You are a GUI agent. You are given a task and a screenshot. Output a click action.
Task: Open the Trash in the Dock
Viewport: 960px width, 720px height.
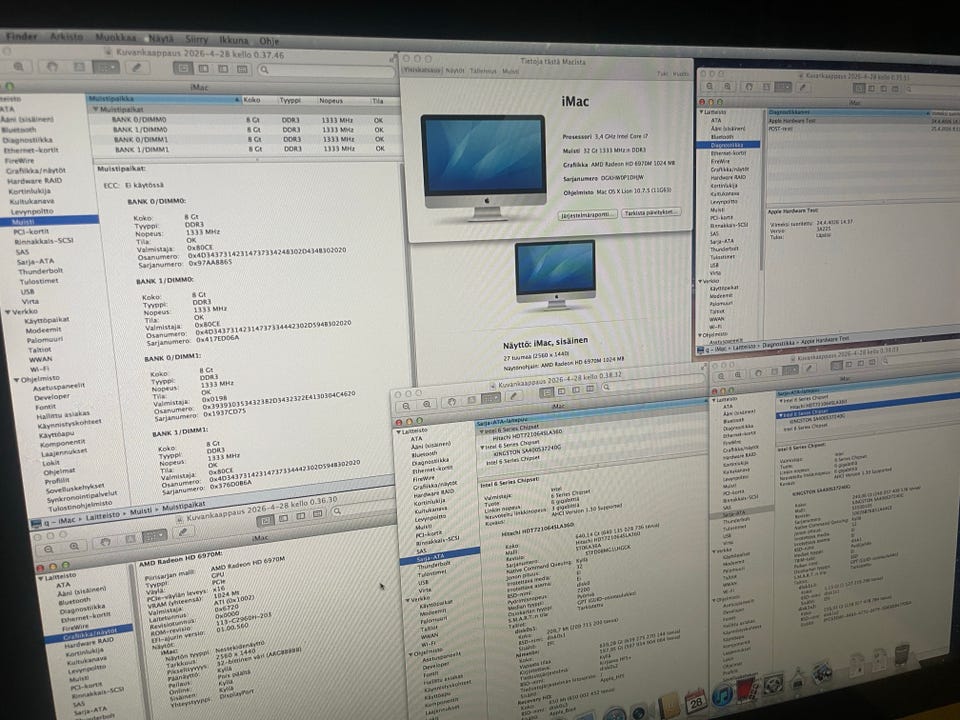point(901,656)
